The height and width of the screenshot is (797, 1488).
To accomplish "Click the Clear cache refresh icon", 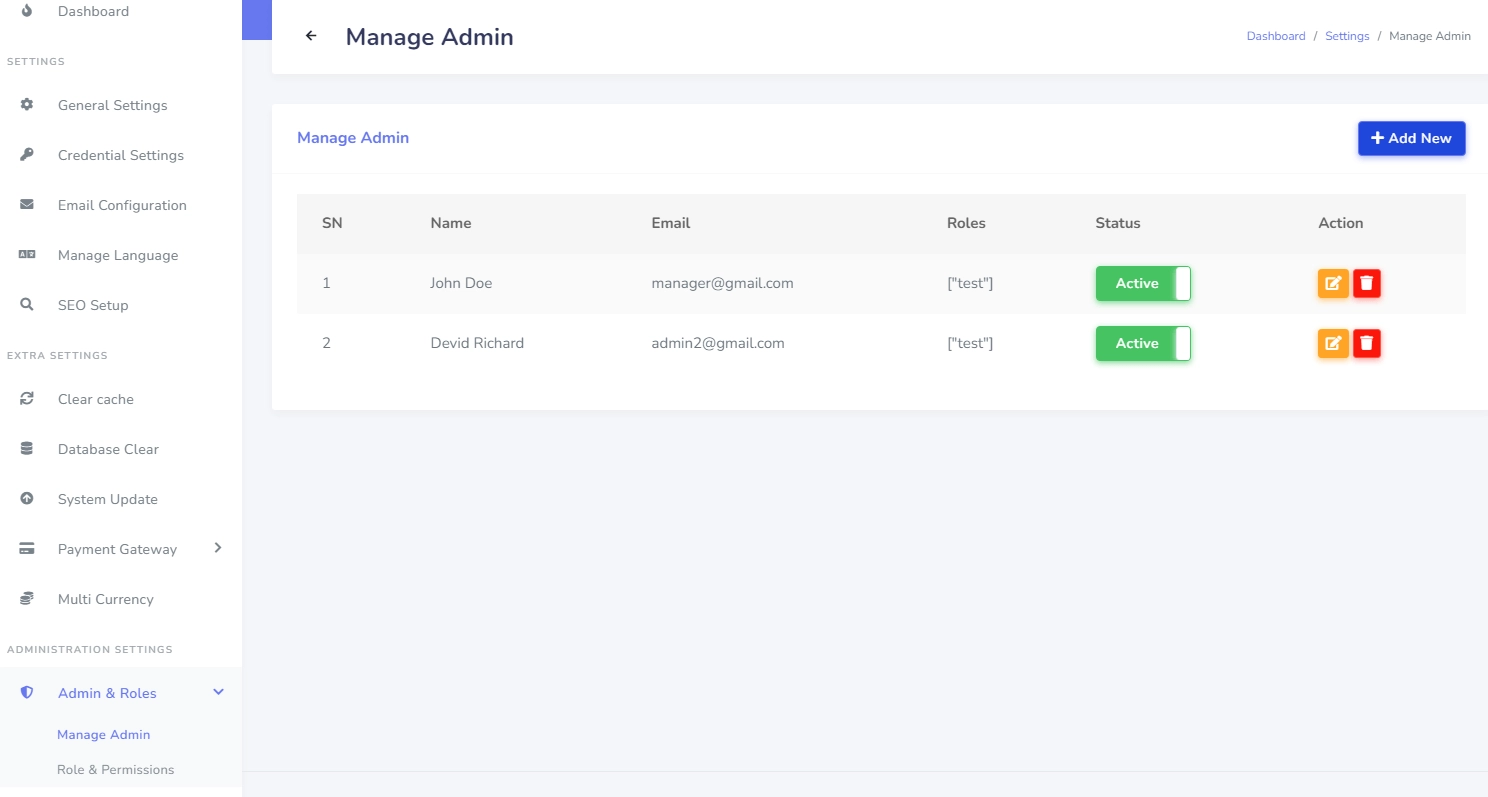I will pos(27,399).
